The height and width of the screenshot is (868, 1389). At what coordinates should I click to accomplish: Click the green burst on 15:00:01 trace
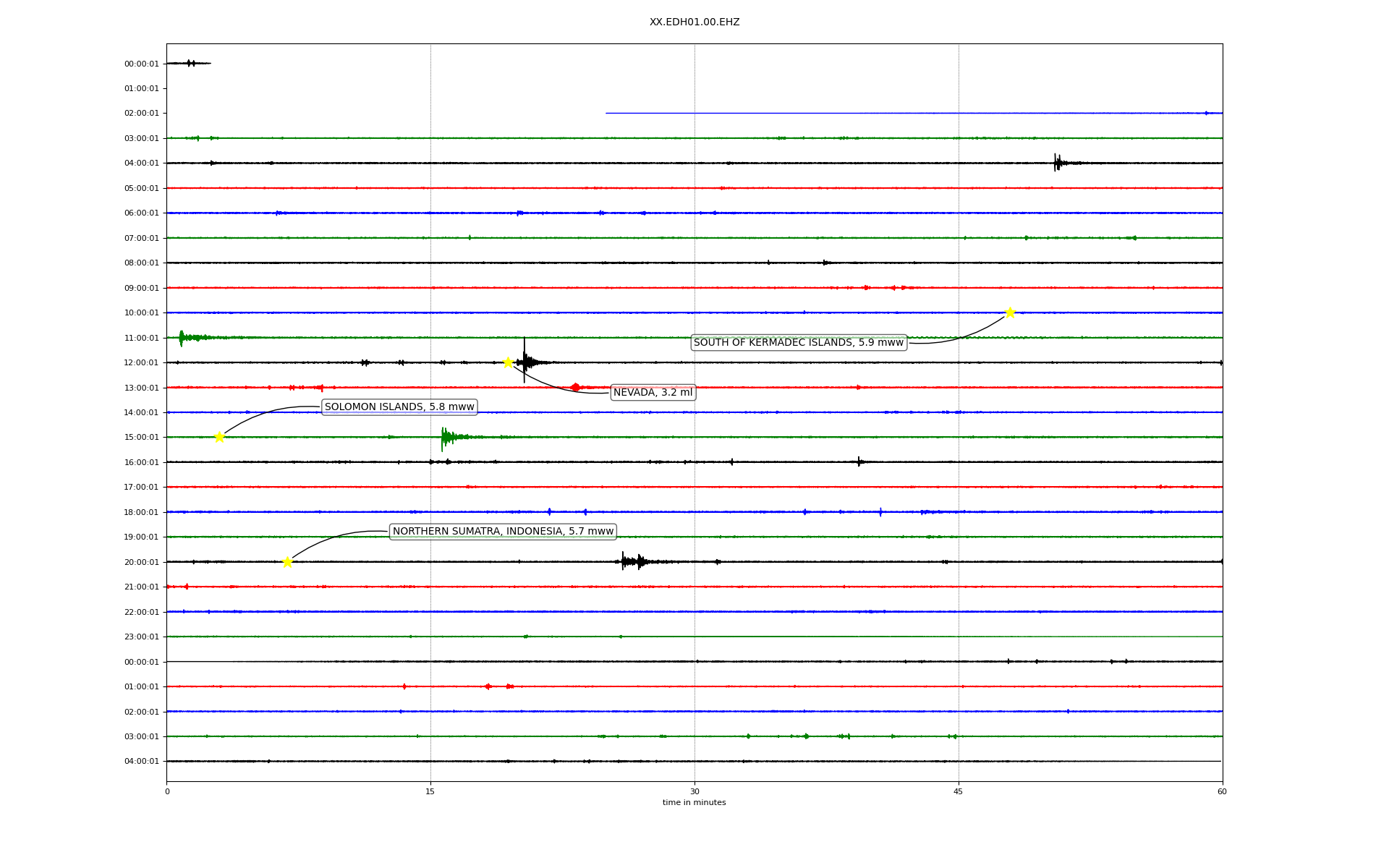[x=446, y=437]
